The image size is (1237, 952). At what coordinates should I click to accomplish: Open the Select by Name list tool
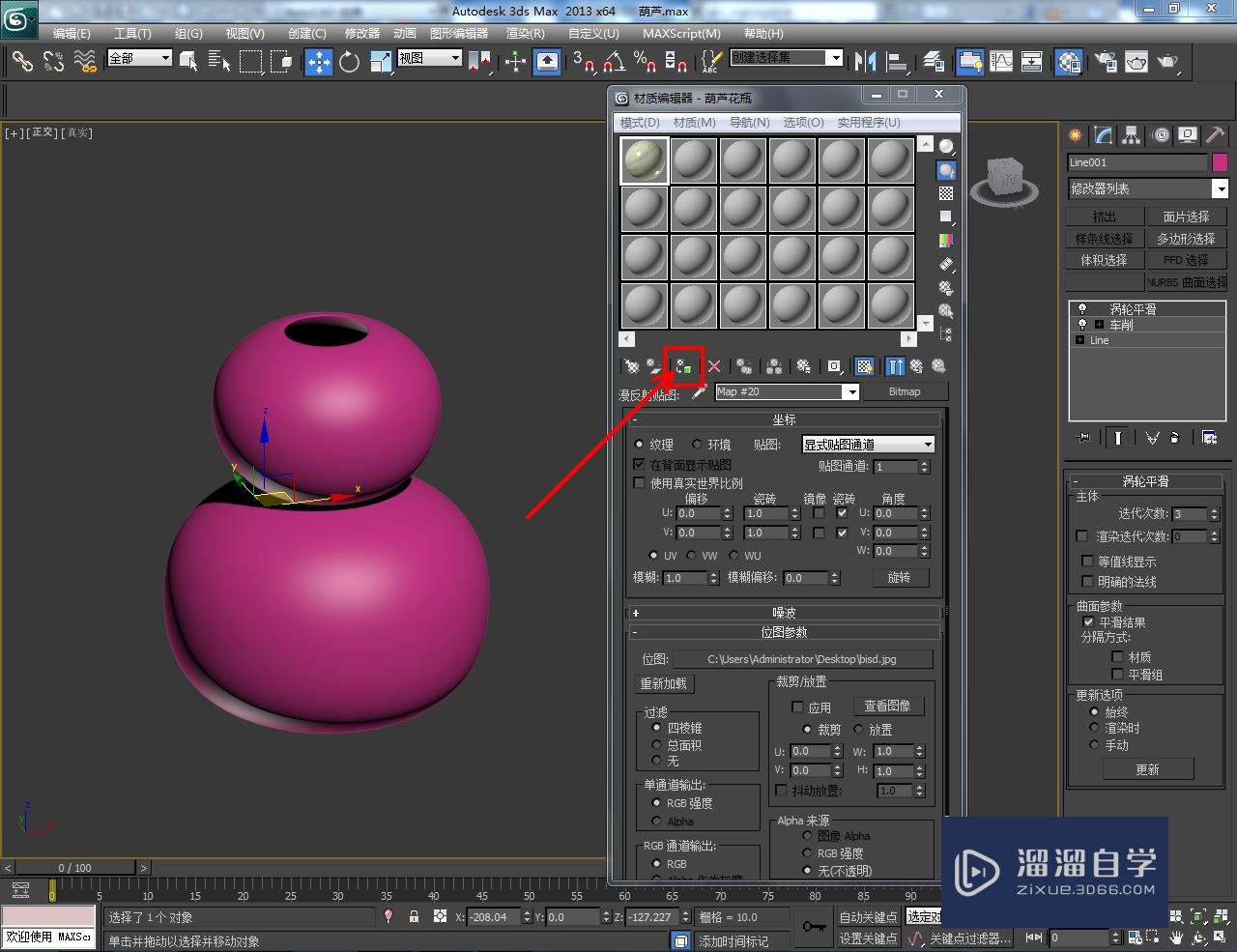click(x=219, y=62)
